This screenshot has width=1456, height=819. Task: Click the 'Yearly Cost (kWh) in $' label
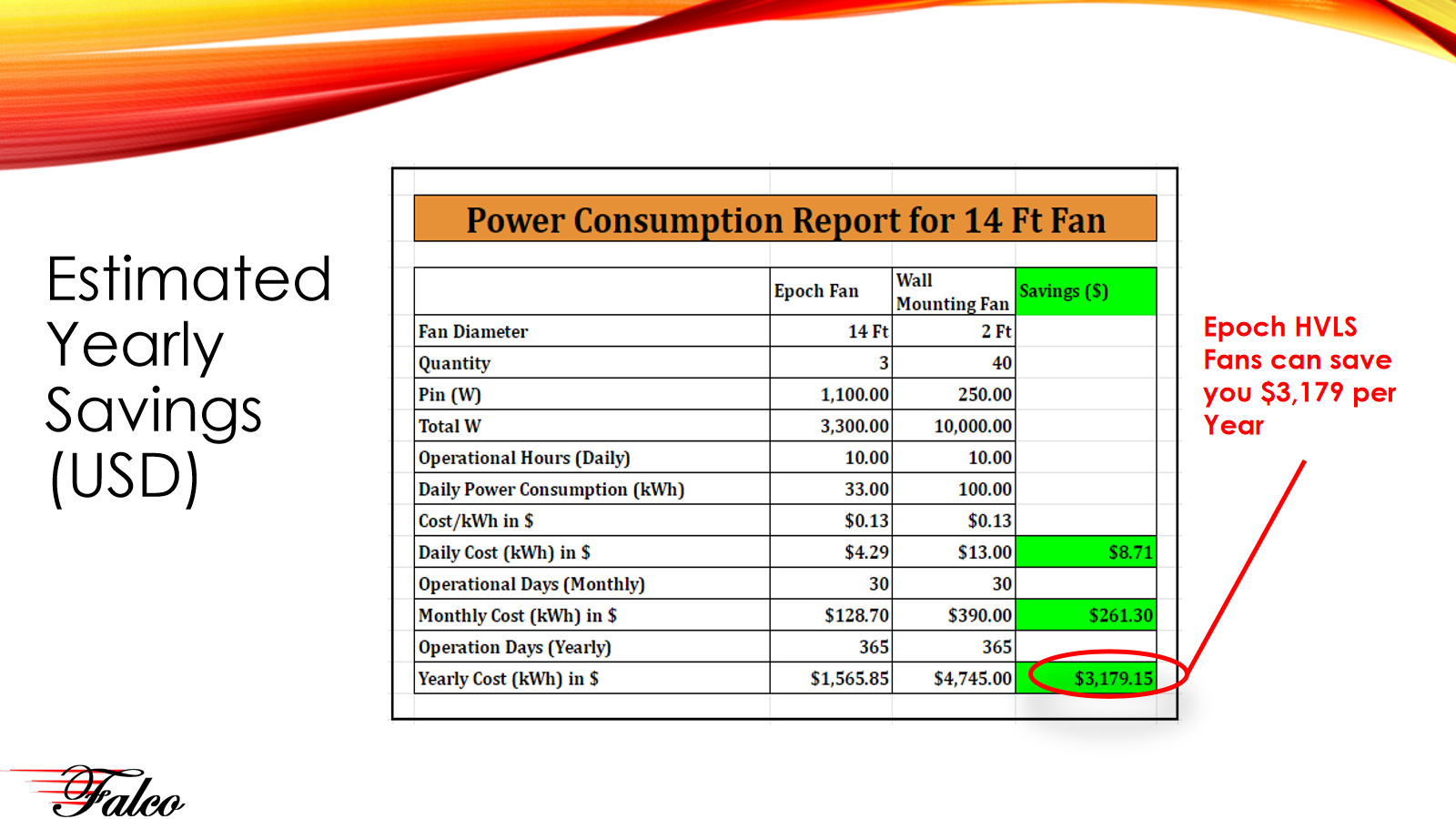coord(509,679)
